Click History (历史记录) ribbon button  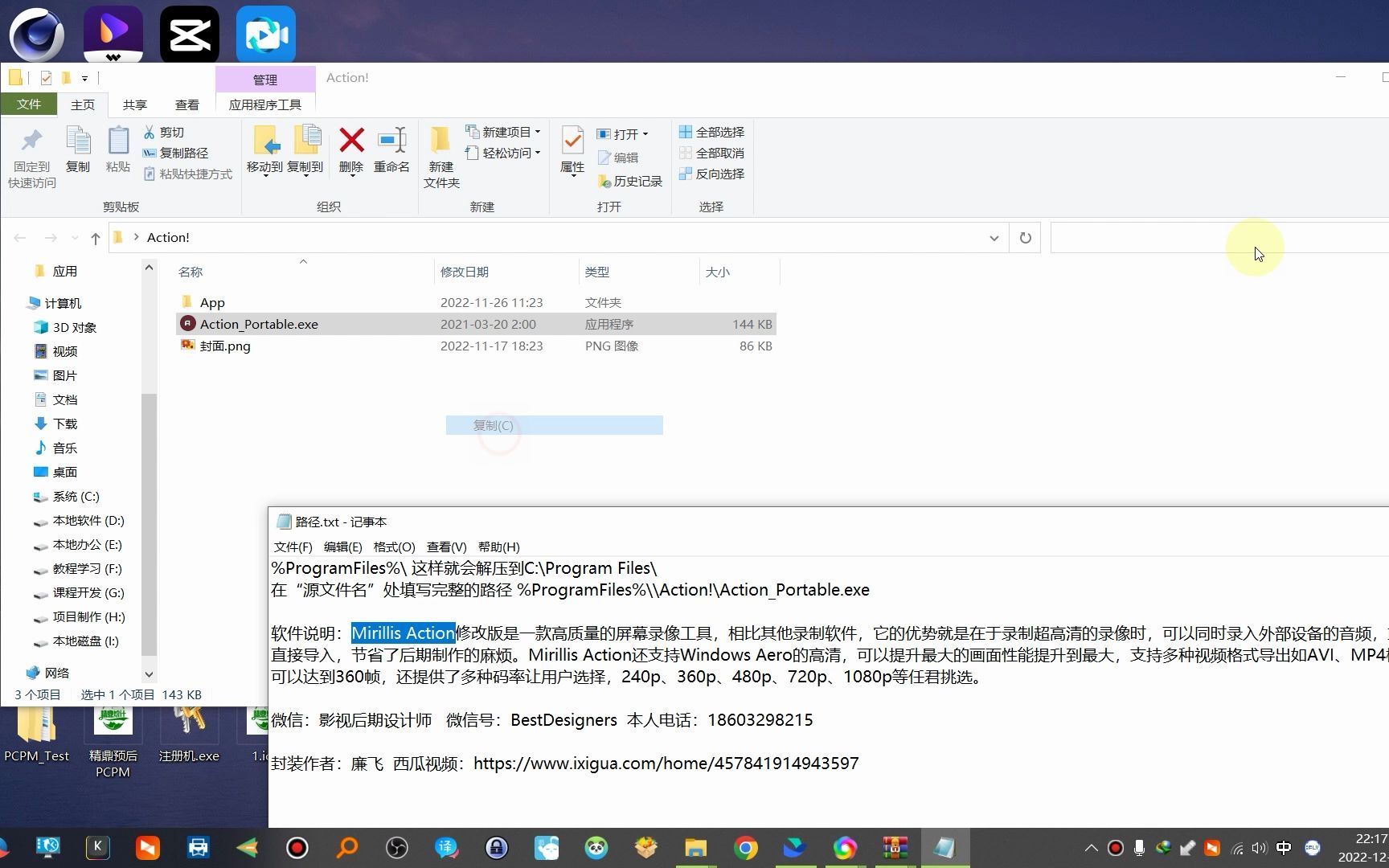click(630, 182)
